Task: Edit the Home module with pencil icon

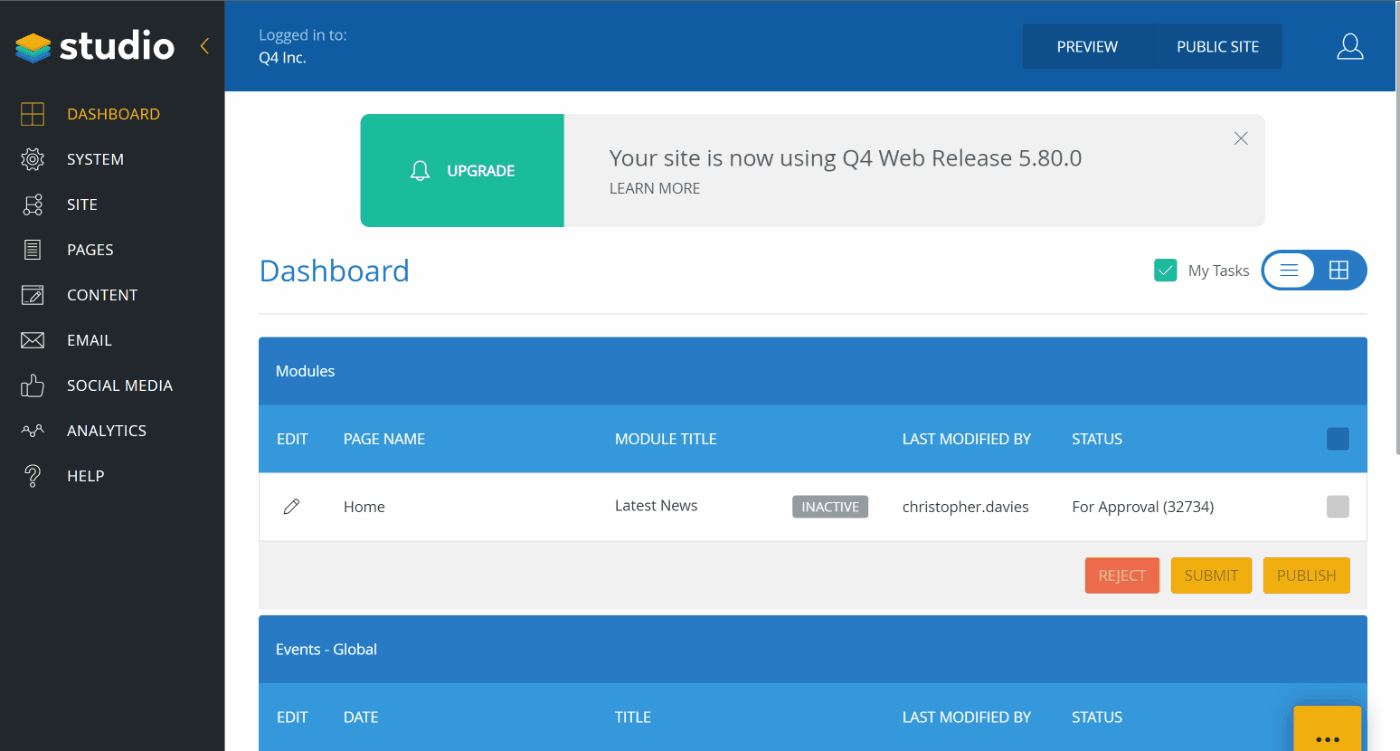Action: point(292,507)
